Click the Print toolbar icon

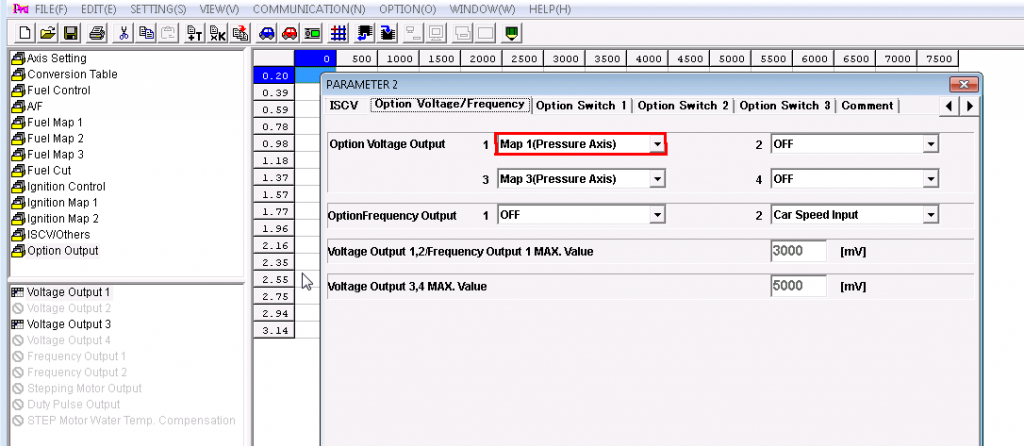pyautogui.click(x=97, y=32)
